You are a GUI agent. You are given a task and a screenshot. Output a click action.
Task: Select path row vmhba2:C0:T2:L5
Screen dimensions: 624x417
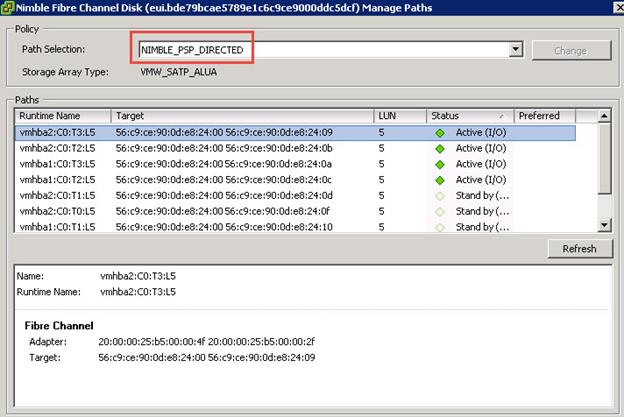click(295, 148)
